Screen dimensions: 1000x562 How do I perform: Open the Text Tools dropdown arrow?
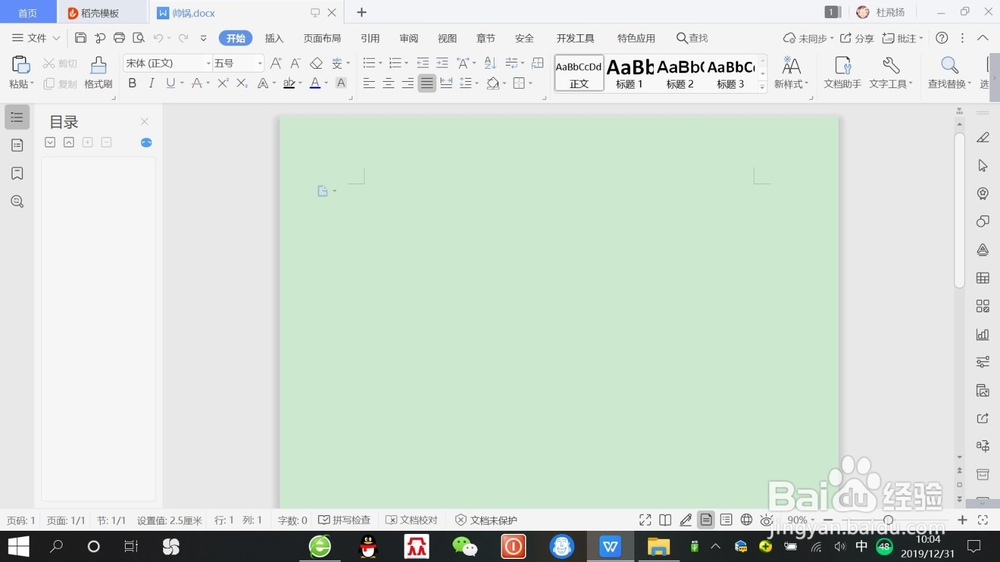pyautogui.click(x=911, y=84)
